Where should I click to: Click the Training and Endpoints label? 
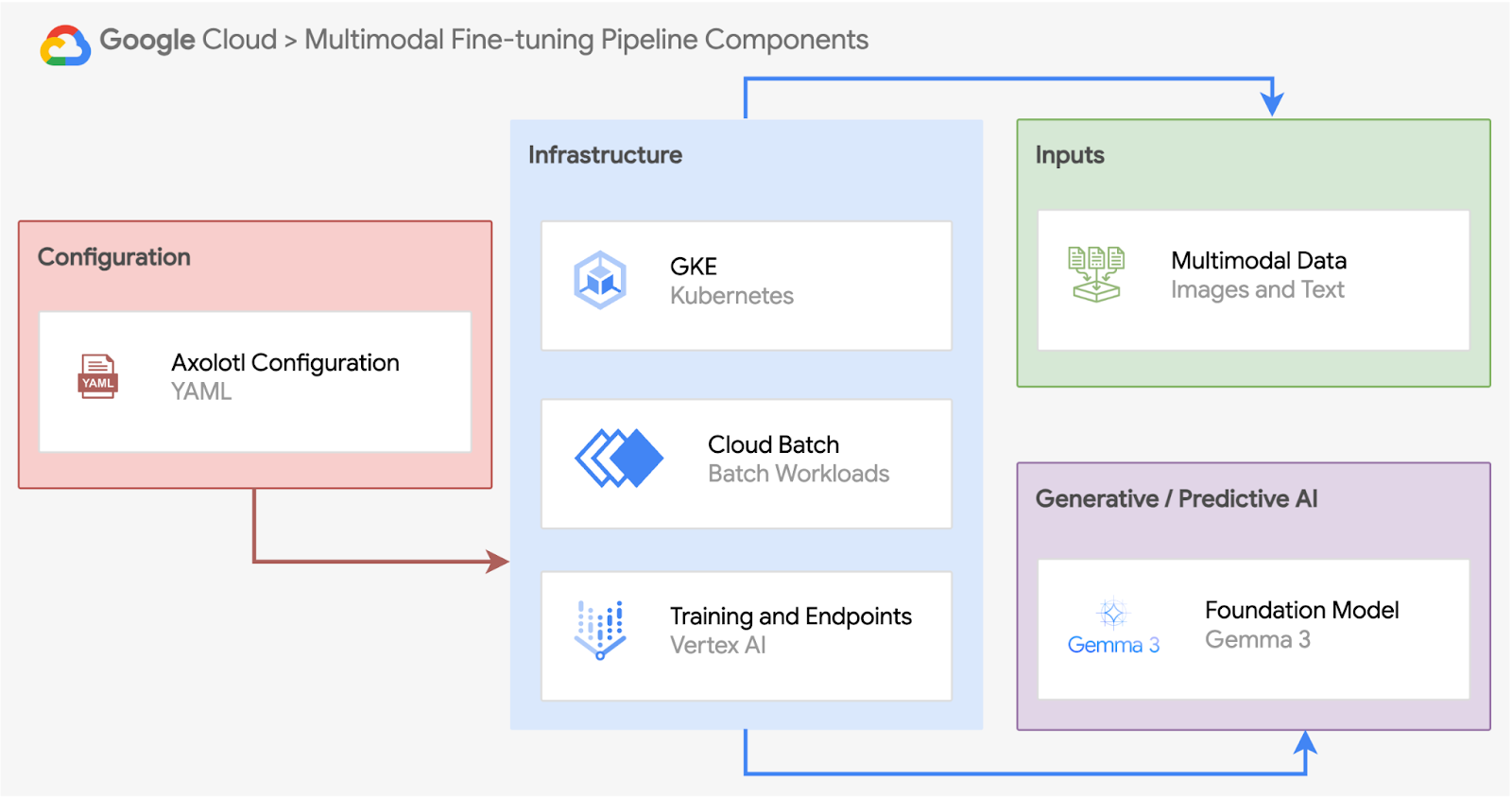coord(790,616)
